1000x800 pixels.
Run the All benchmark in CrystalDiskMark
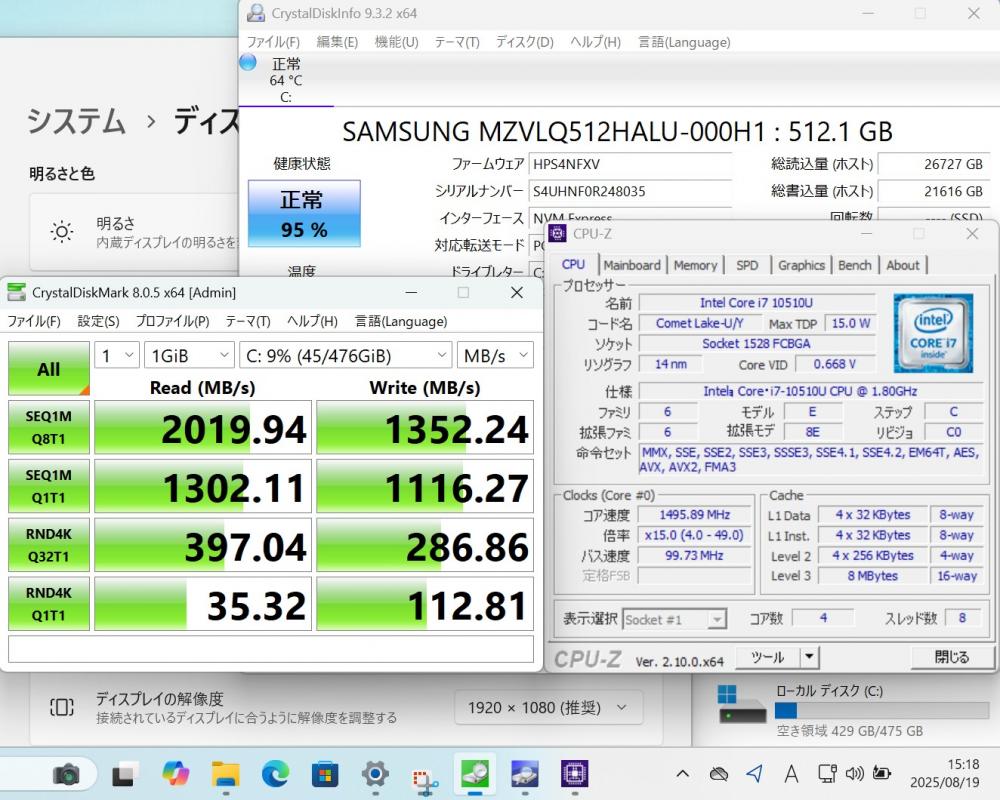click(48, 369)
